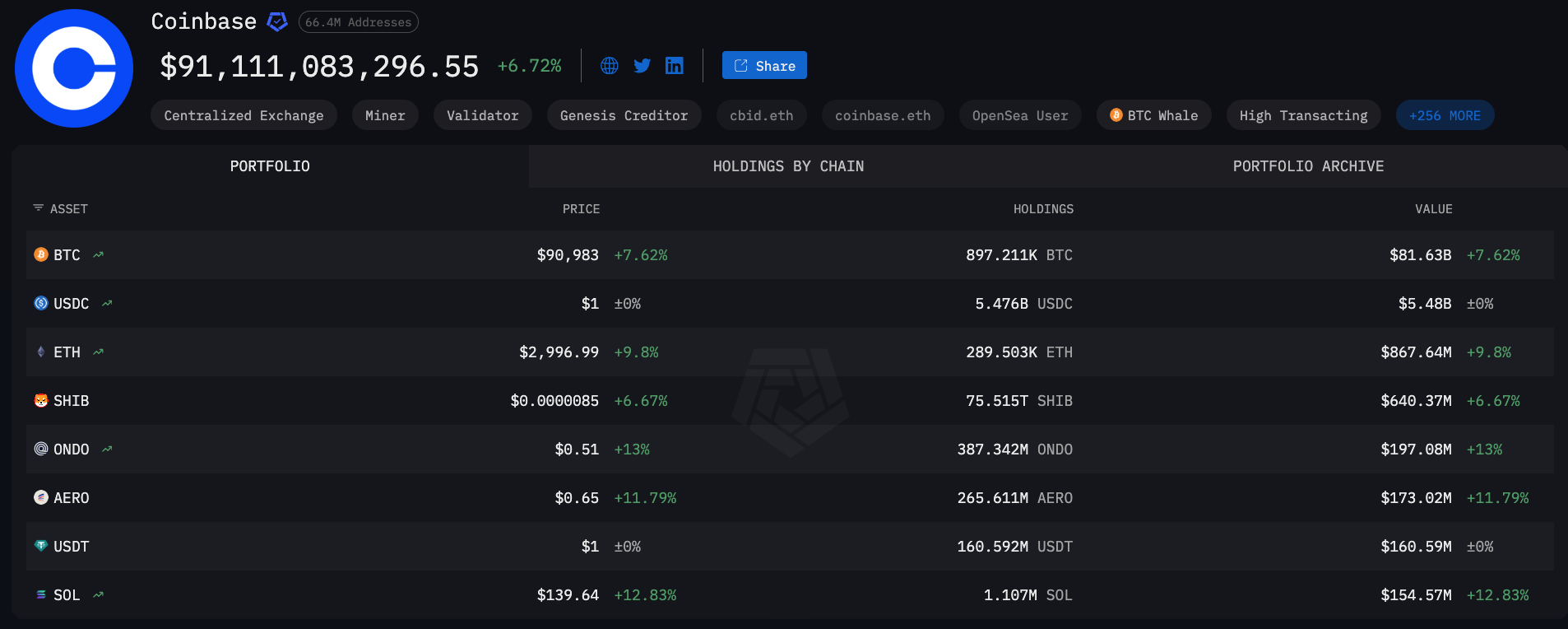
Task: Click the total value $91,111,083,296.55
Action: click(319, 67)
